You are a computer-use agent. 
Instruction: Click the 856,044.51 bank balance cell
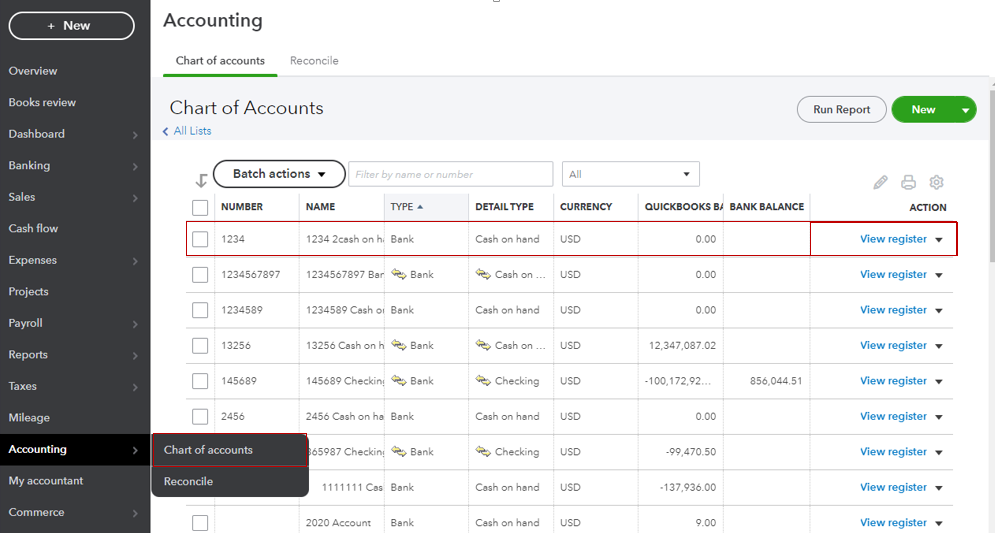[775, 381]
